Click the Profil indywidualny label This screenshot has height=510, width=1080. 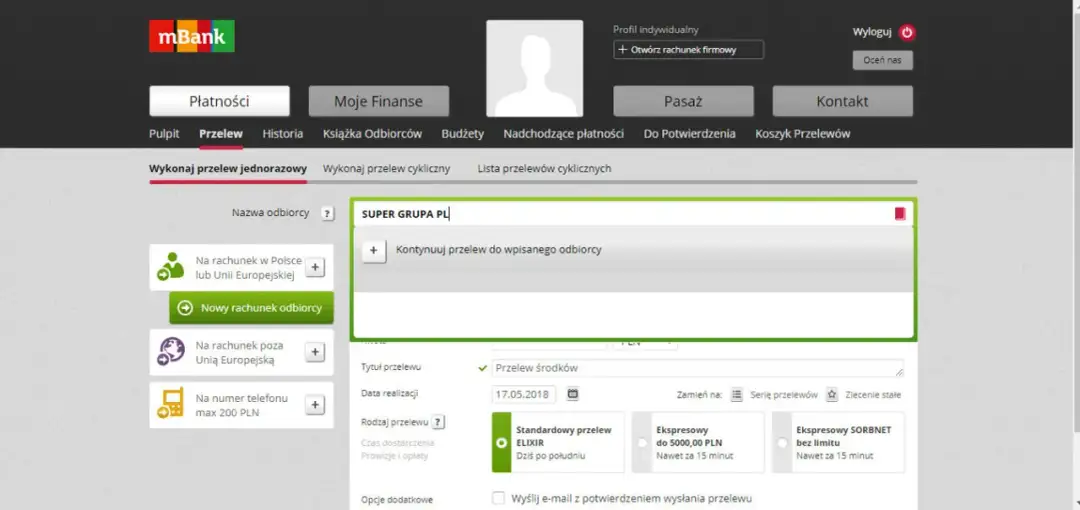(x=656, y=30)
